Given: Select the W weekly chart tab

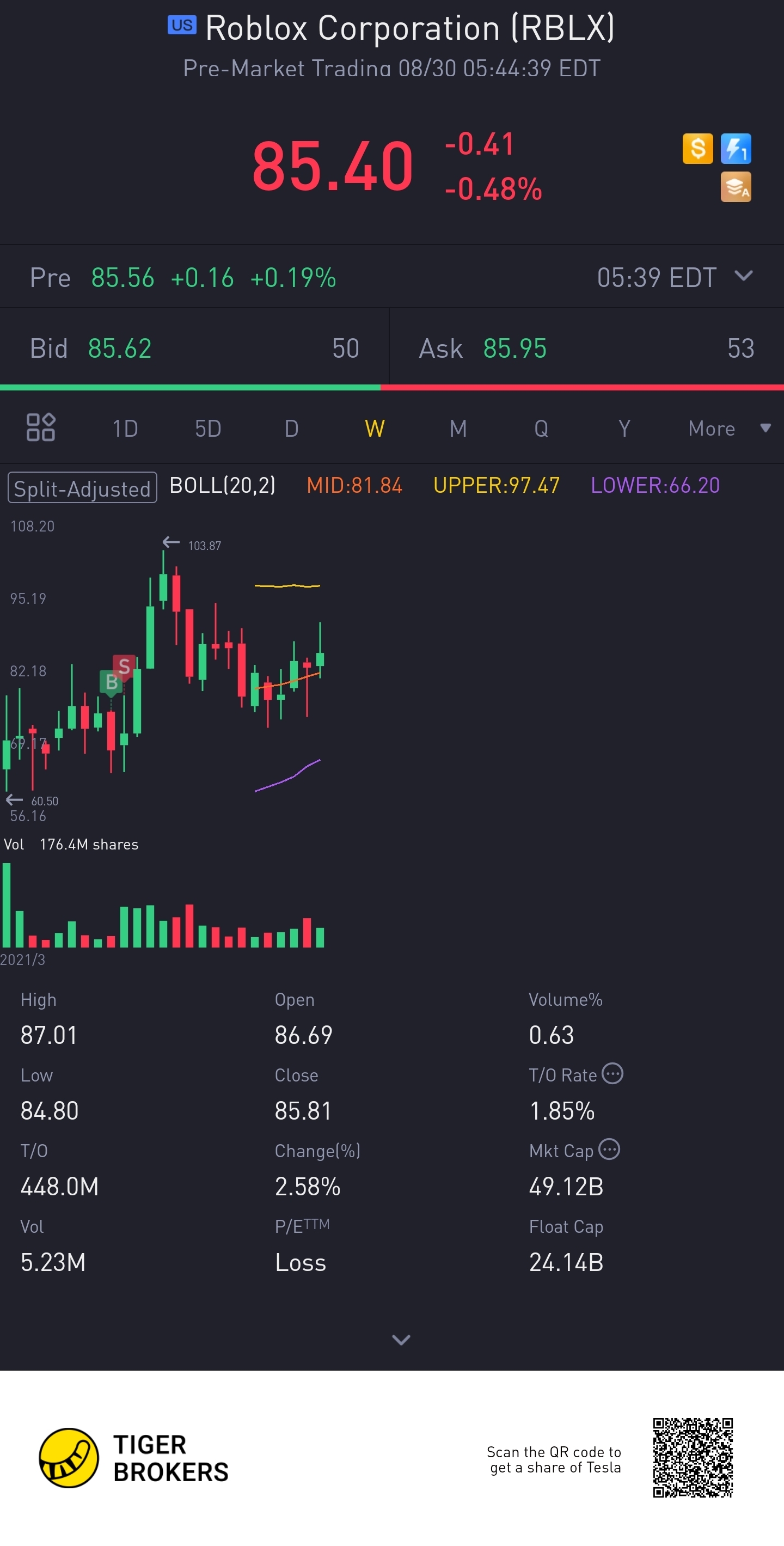Looking at the screenshot, I should [x=375, y=429].
